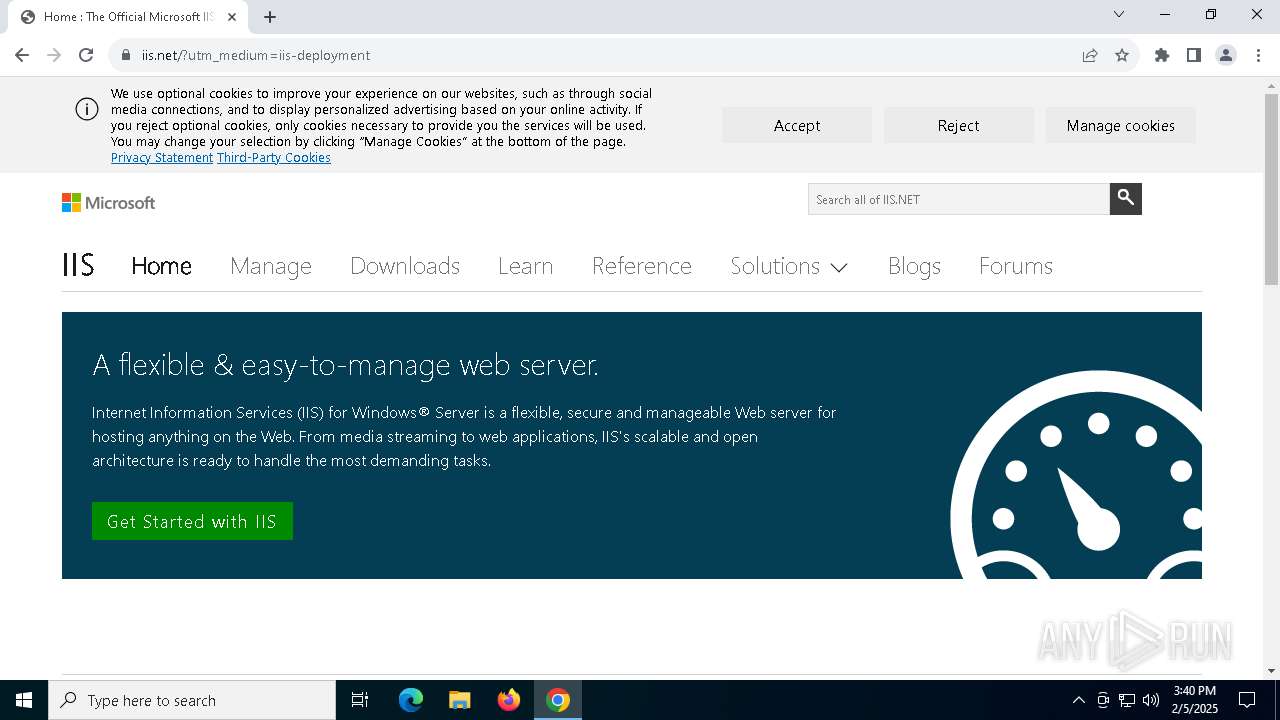
Task: Click the Microsoft logo
Action: point(109,203)
